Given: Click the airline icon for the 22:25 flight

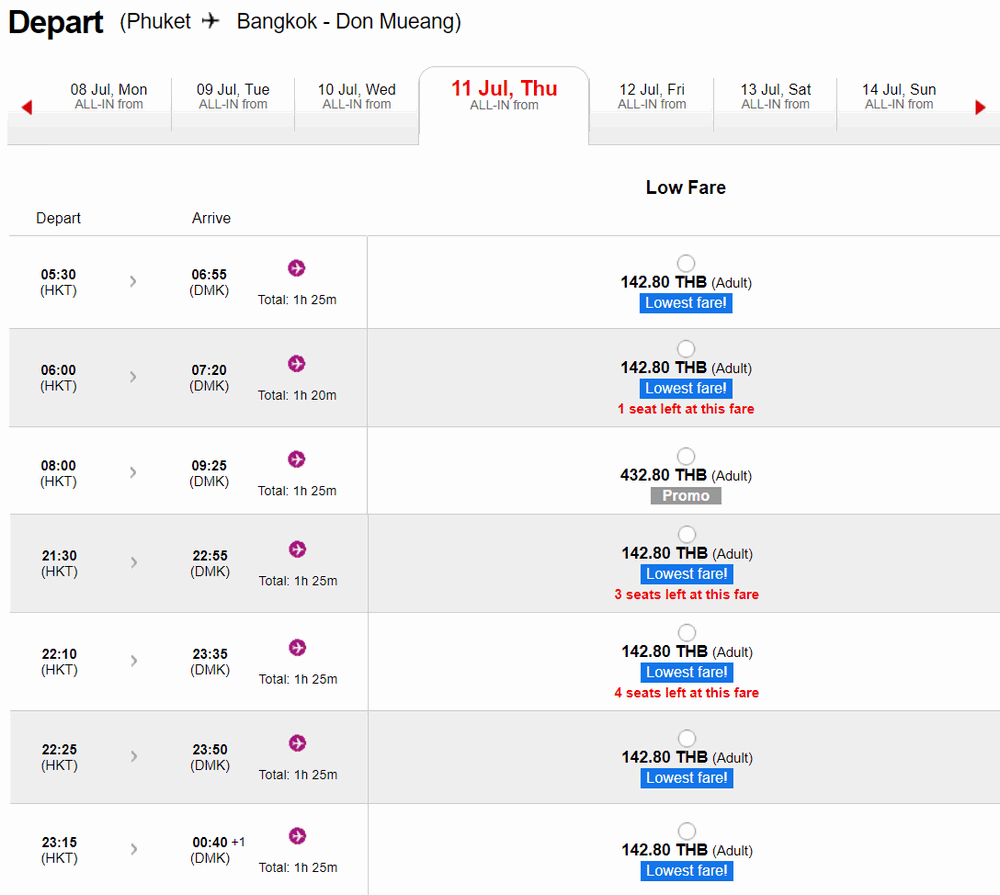Looking at the screenshot, I should pyautogui.click(x=296, y=743).
